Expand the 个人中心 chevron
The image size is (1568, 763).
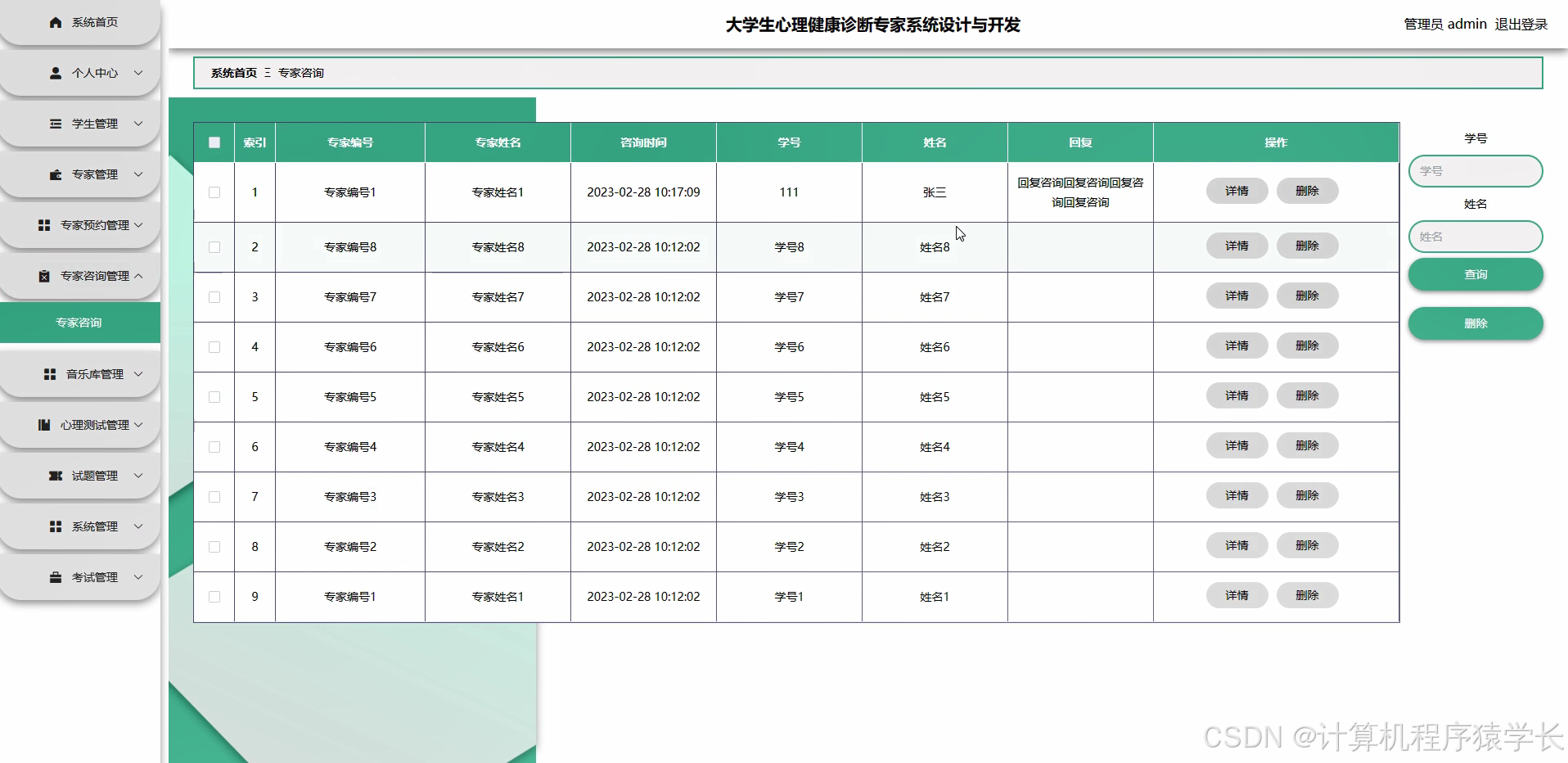point(138,73)
